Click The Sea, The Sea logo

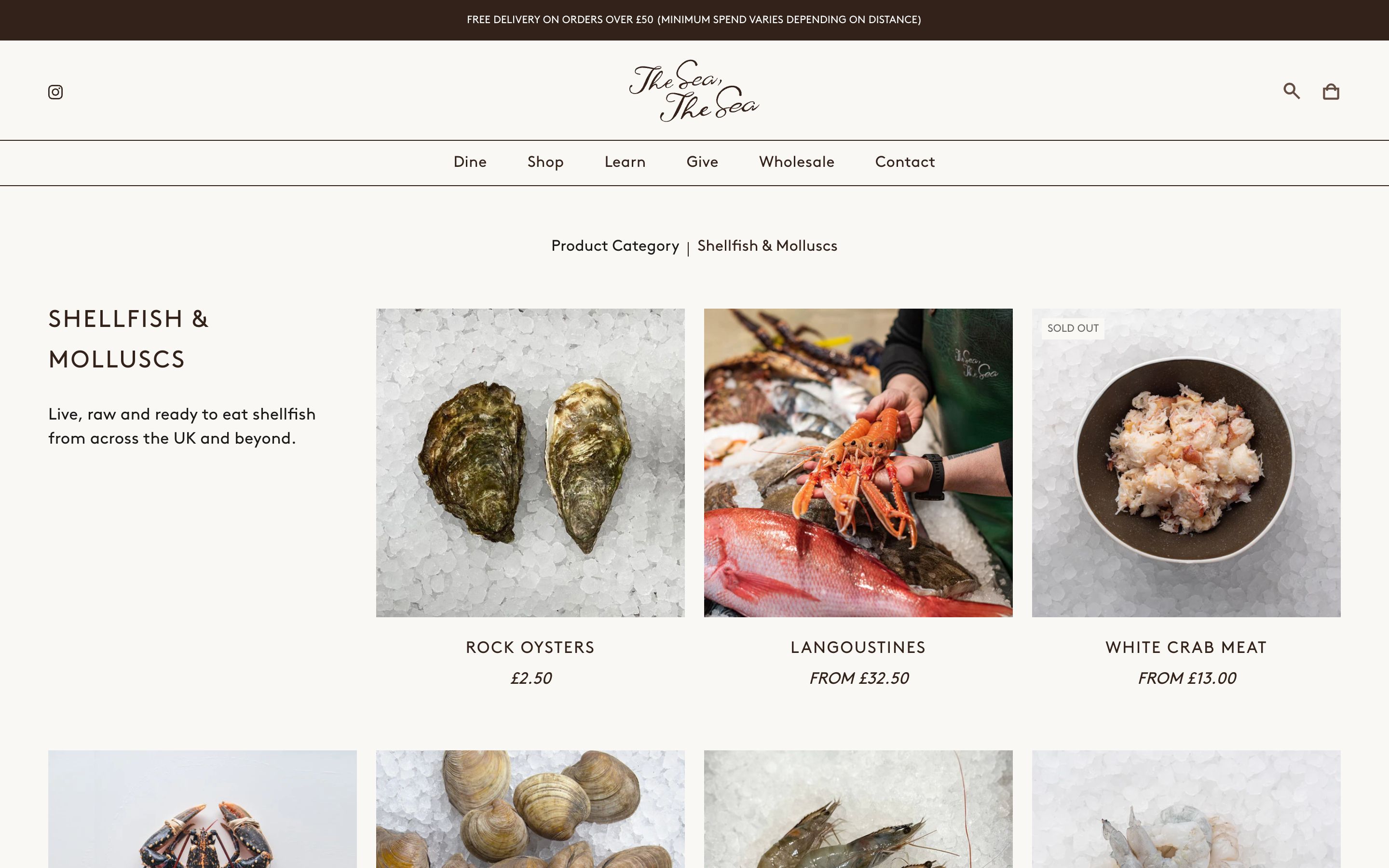pos(694,90)
